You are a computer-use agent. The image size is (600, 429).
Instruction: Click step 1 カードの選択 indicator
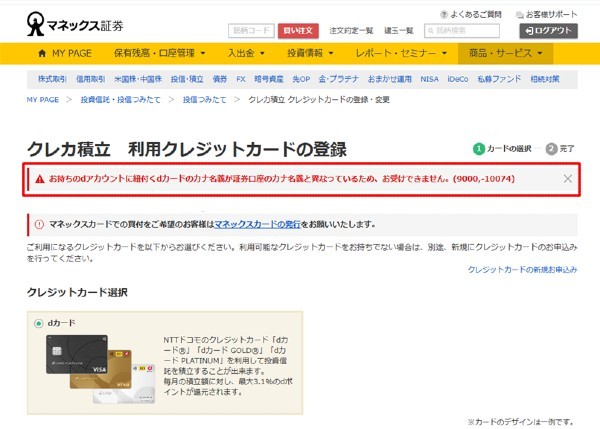pos(502,148)
